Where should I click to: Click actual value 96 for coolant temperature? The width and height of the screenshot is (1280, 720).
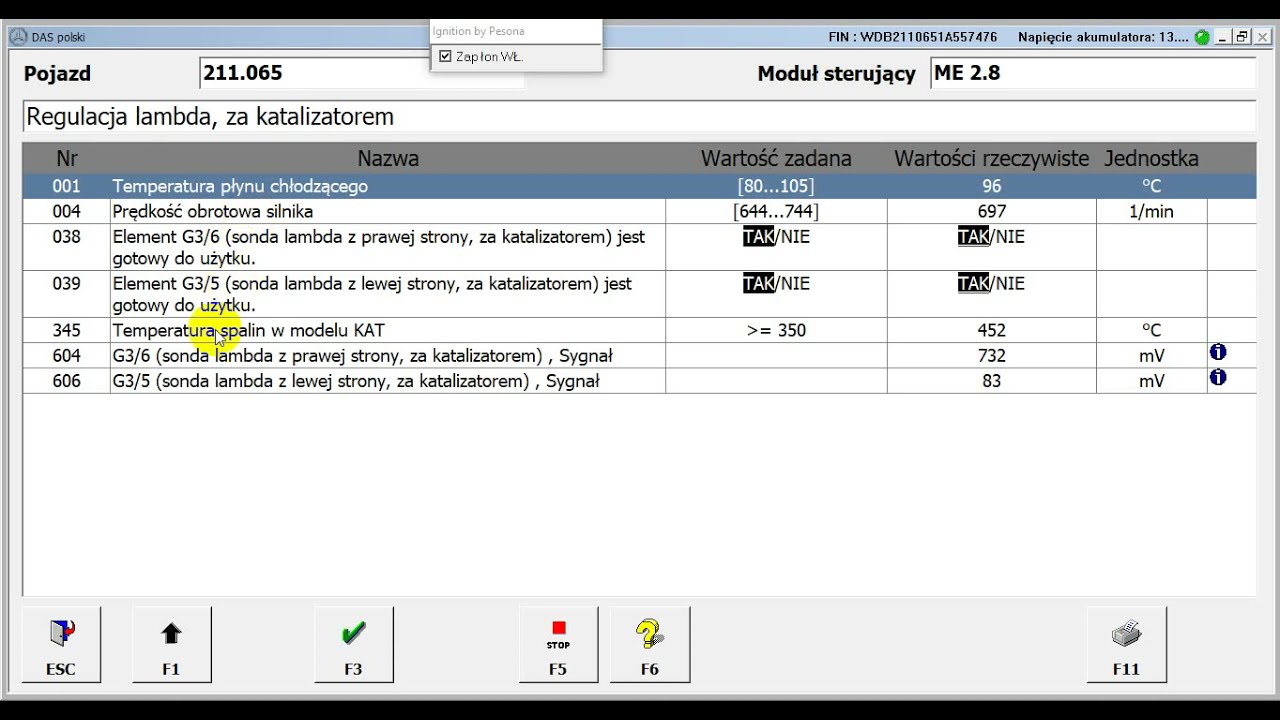(x=991, y=186)
